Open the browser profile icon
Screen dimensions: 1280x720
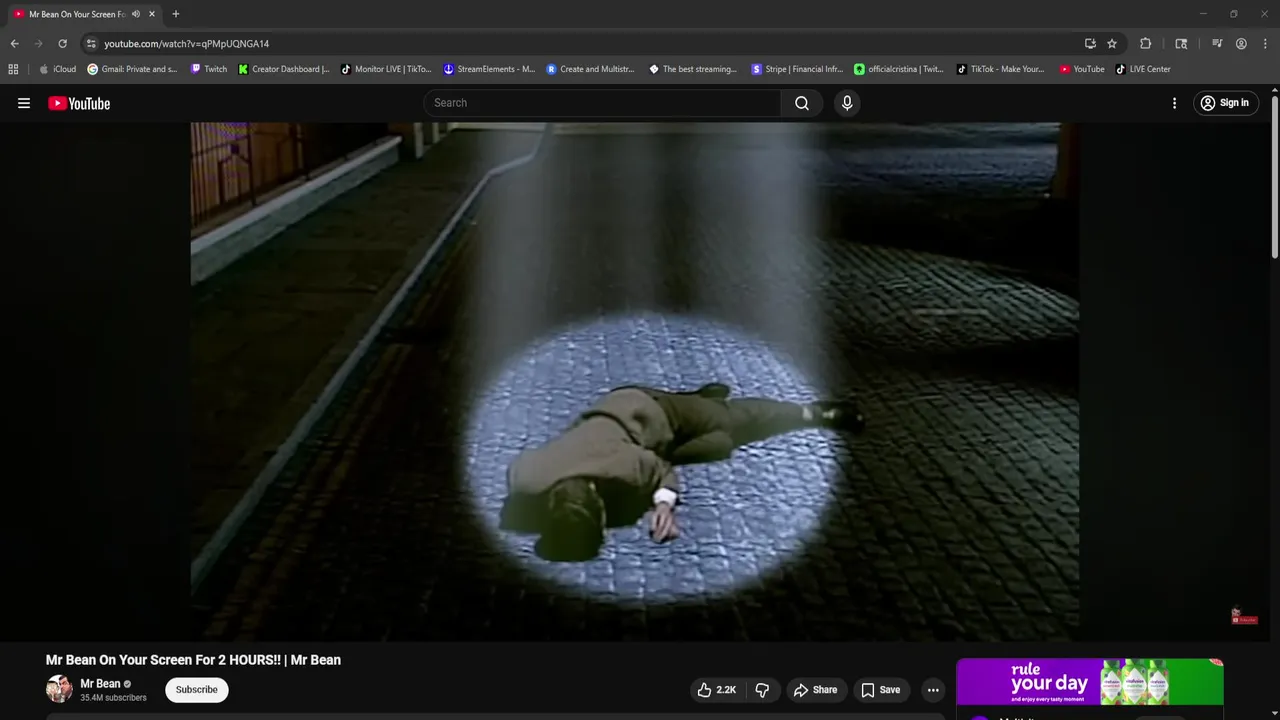coord(1241,44)
